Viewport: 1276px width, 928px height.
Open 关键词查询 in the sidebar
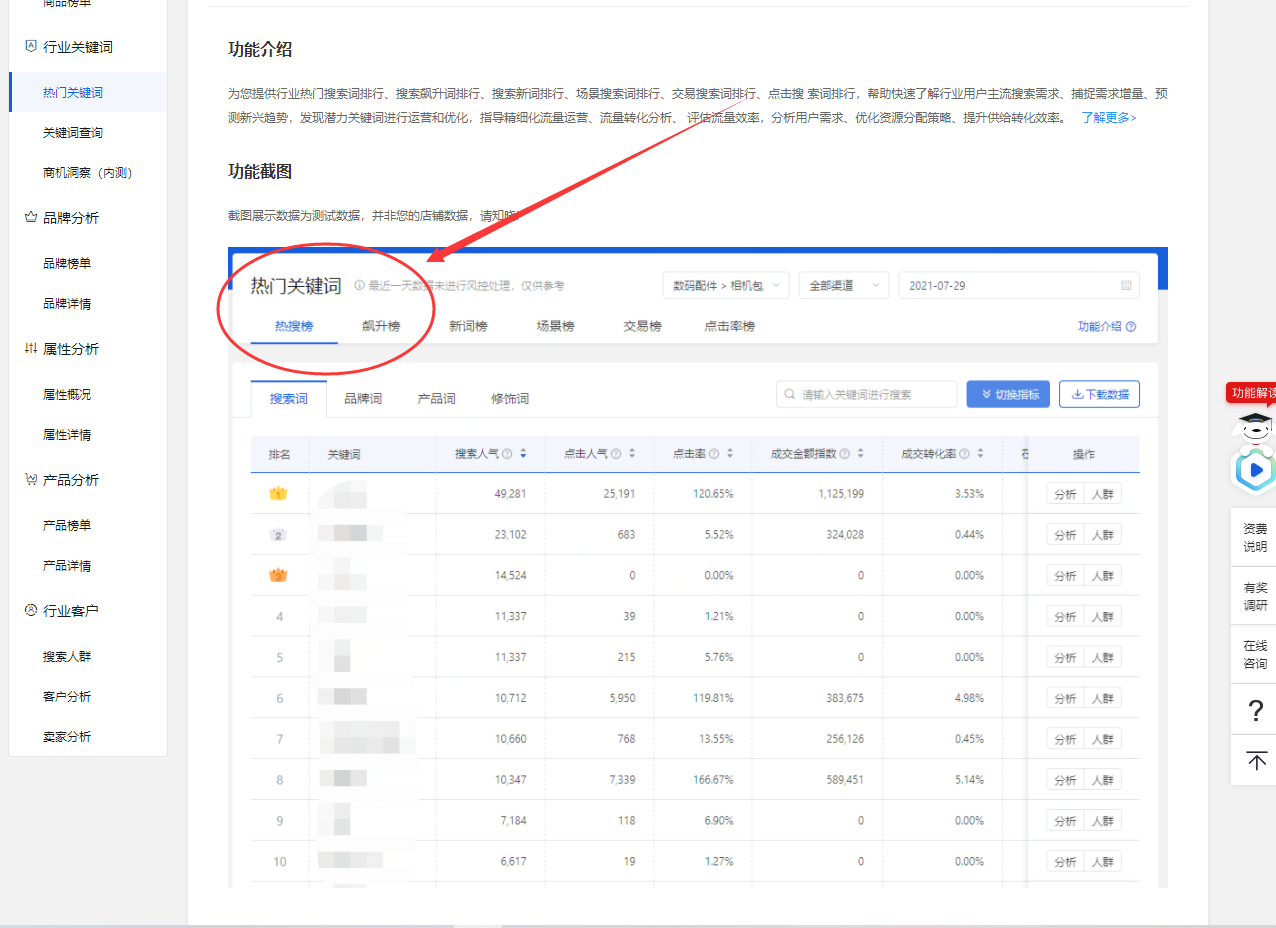click(73, 132)
